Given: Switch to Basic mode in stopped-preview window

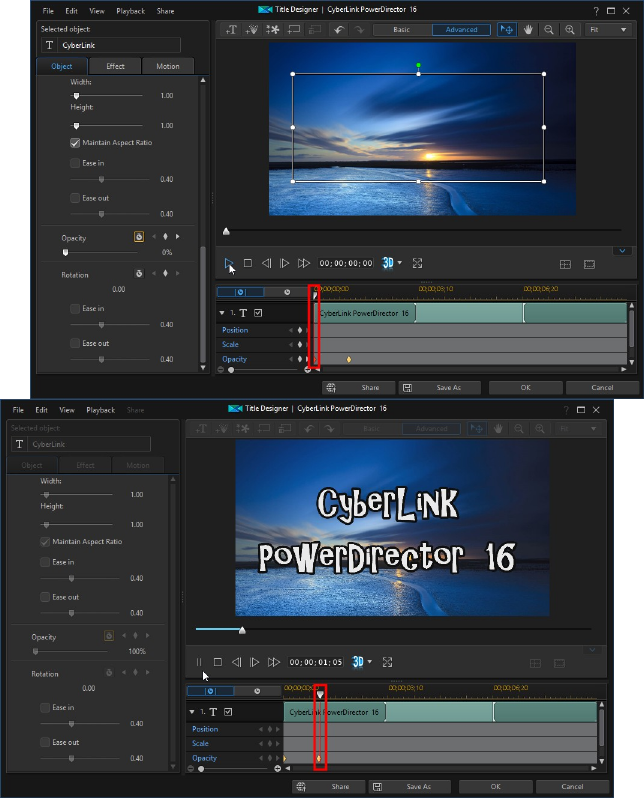Looking at the screenshot, I should click(402, 30).
